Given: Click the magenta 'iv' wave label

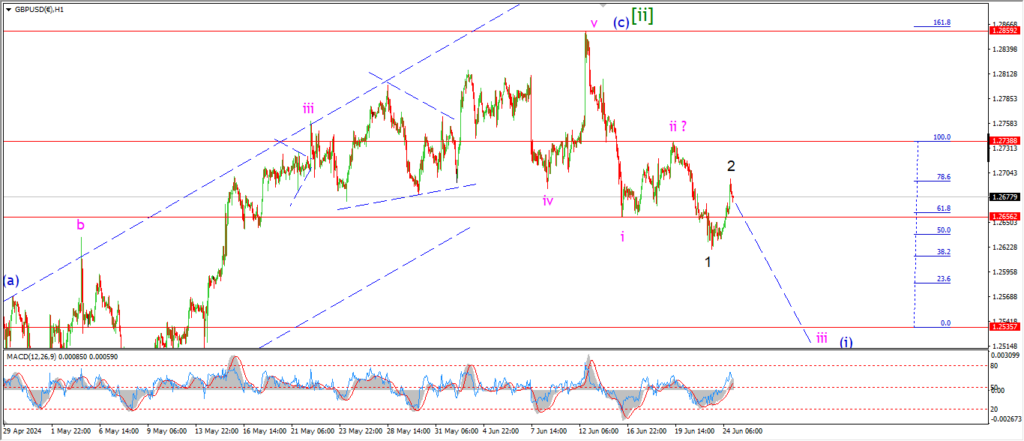Looking at the screenshot, I should click(x=548, y=200).
